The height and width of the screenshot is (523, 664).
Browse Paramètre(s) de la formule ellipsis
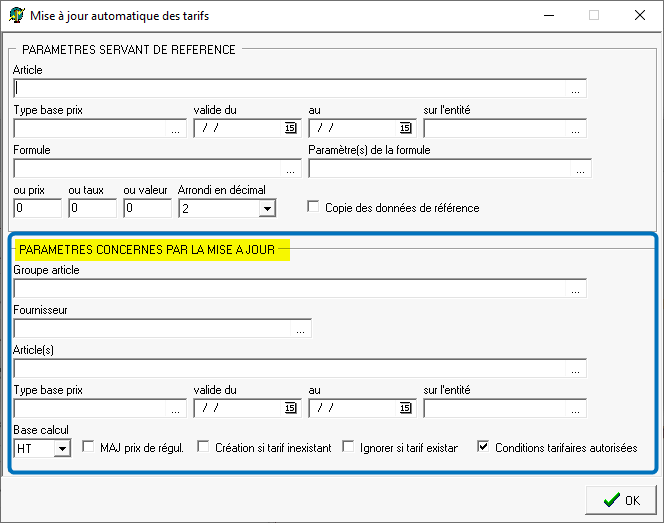(x=581, y=169)
